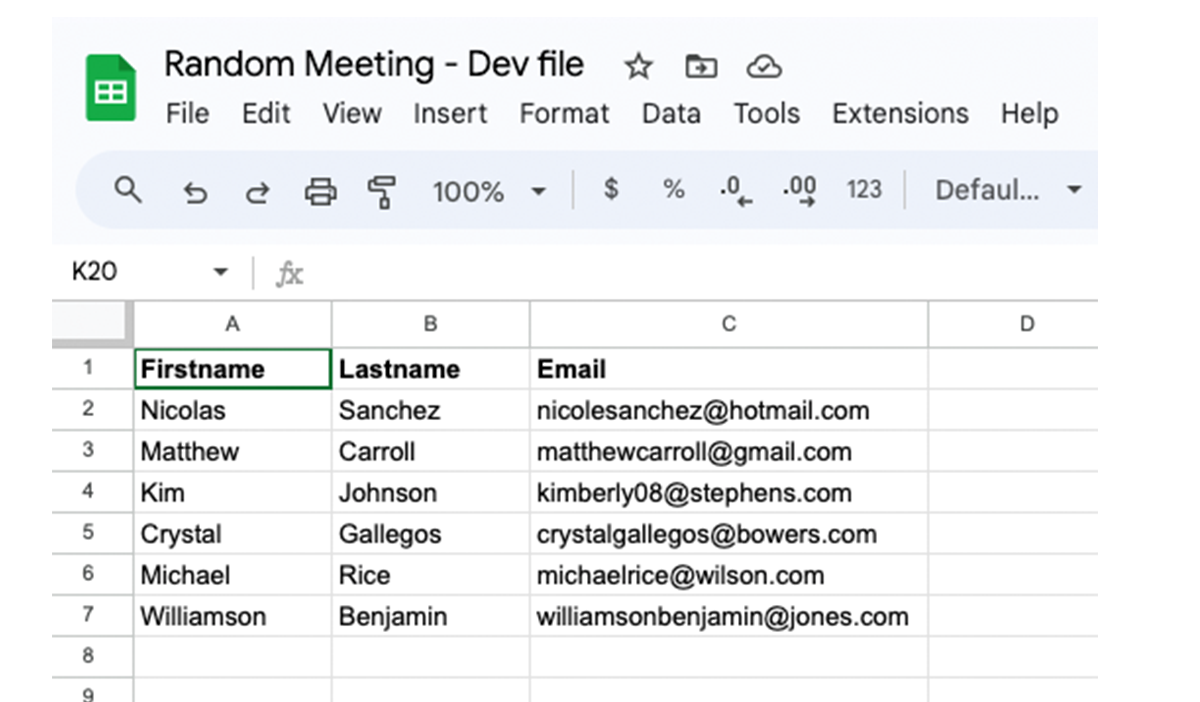The height and width of the screenshot is (702, 1200).
Task: Click the Google Sheets home logo
Action: pyautogui.click(x=111, y=88)
